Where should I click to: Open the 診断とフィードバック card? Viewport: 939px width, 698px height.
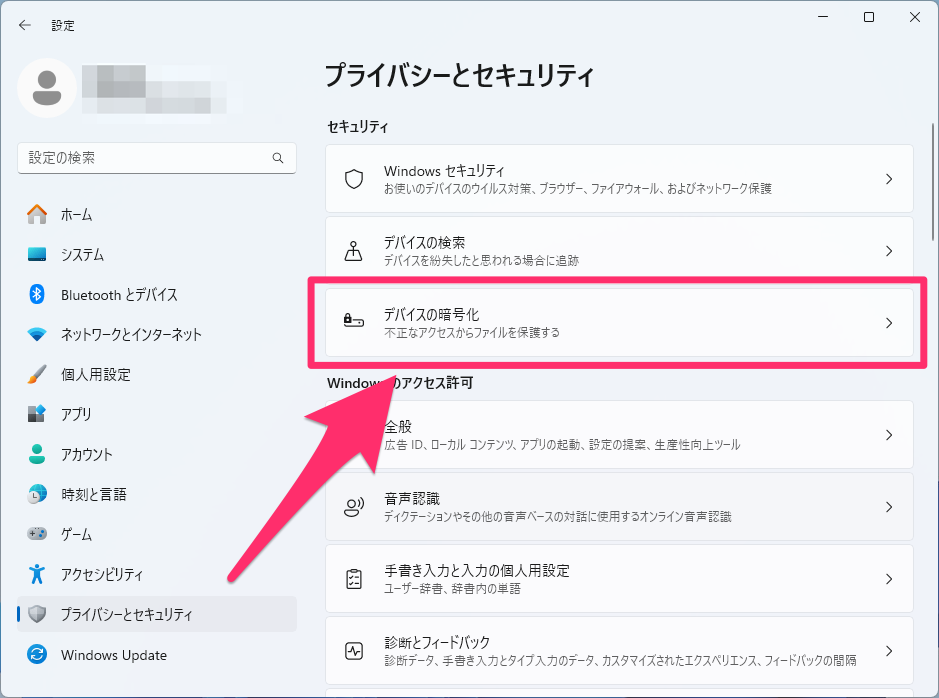coord(619,651)
